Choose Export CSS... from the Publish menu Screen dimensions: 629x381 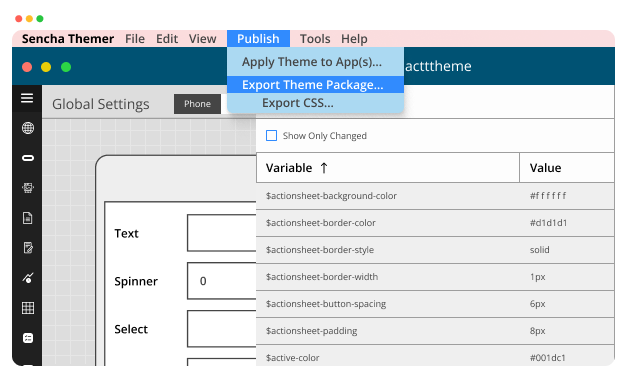[315, 103]
